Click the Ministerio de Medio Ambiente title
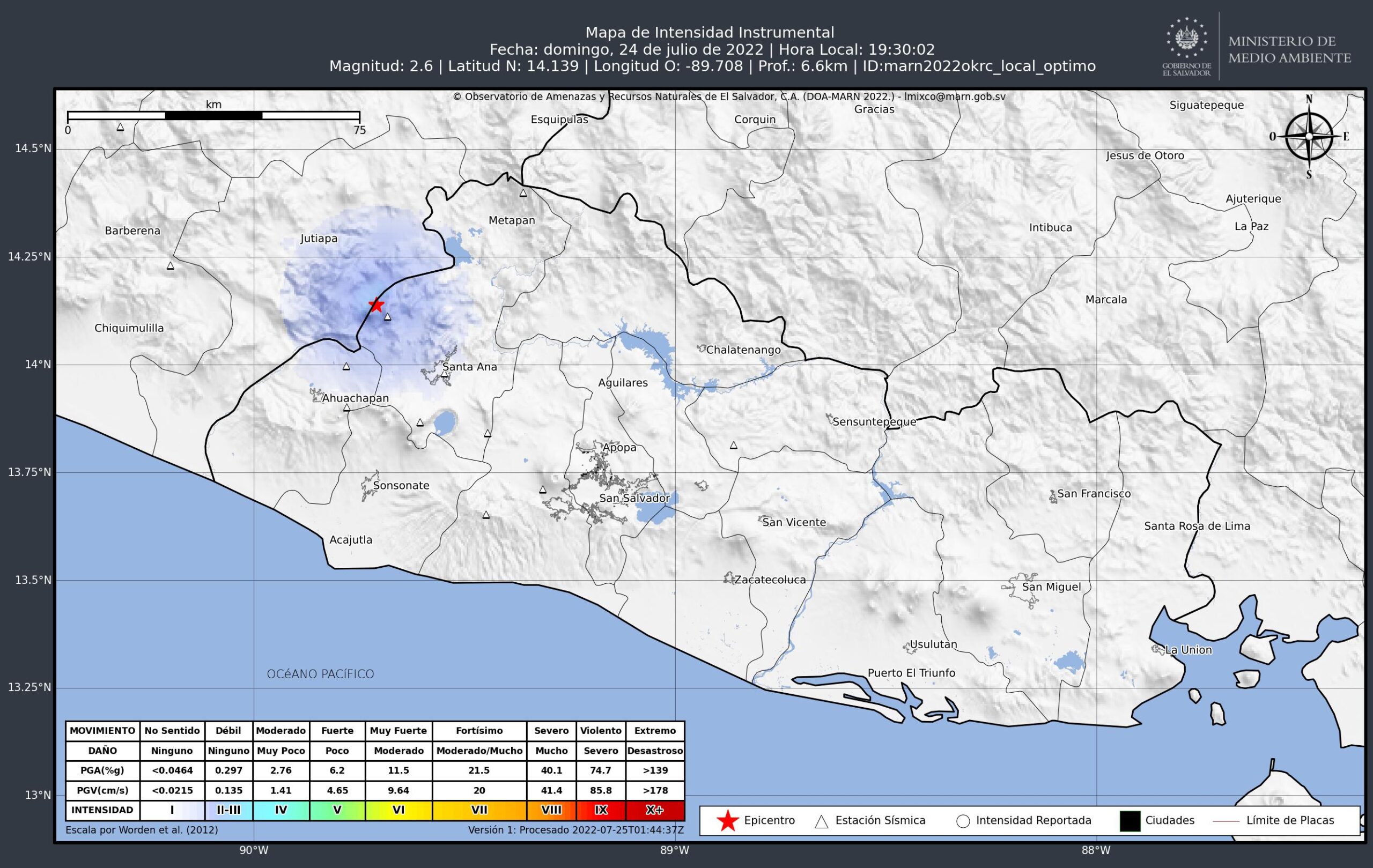The height and width of the screenshot is (868, 1373). (1289, 49)
